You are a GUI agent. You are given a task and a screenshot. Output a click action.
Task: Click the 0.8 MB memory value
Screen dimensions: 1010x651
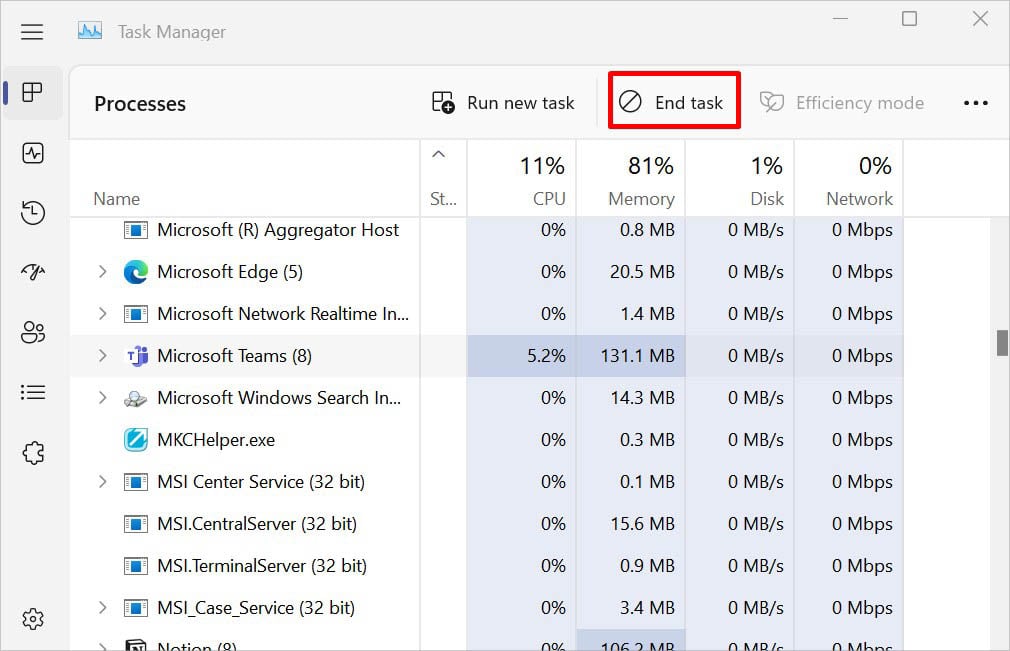pos(647,230)
